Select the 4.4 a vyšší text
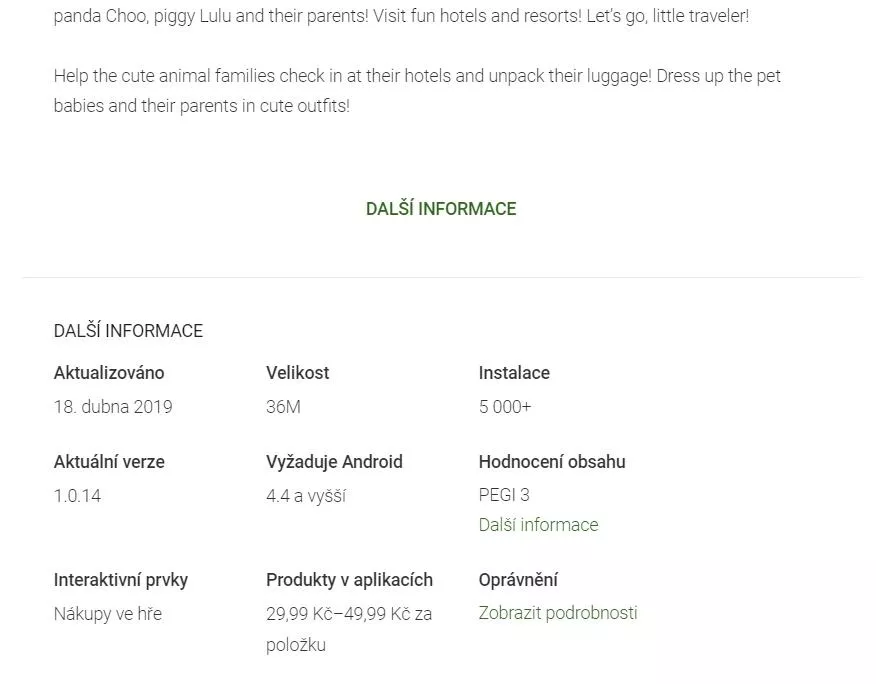 tap(306, 496)
